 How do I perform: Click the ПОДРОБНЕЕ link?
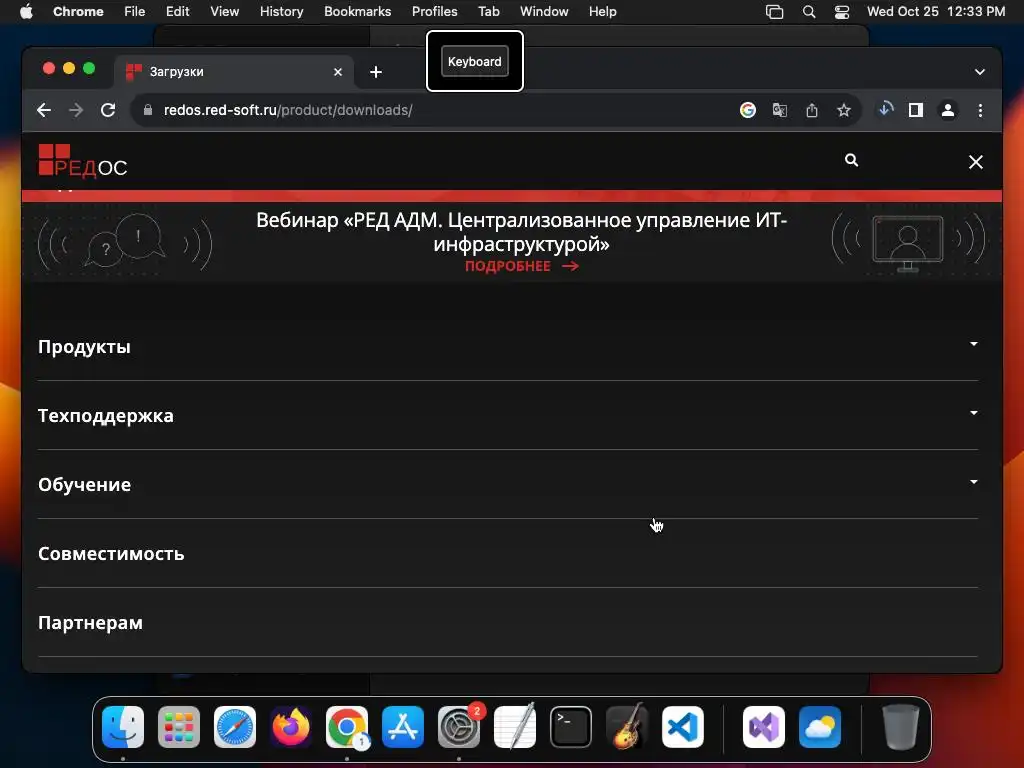click(x=521, y=266)
